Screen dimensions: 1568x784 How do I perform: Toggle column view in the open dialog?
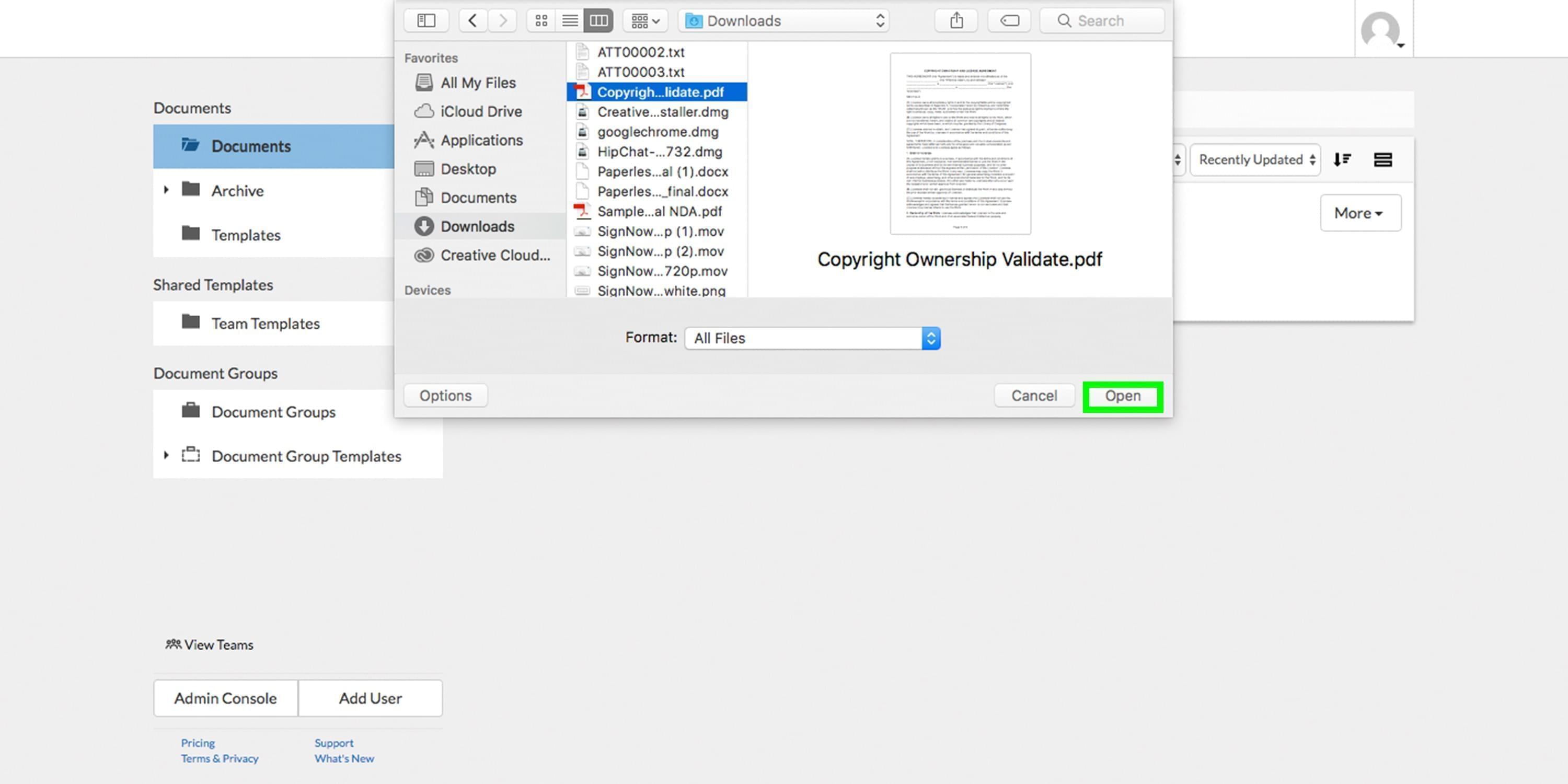598,20
